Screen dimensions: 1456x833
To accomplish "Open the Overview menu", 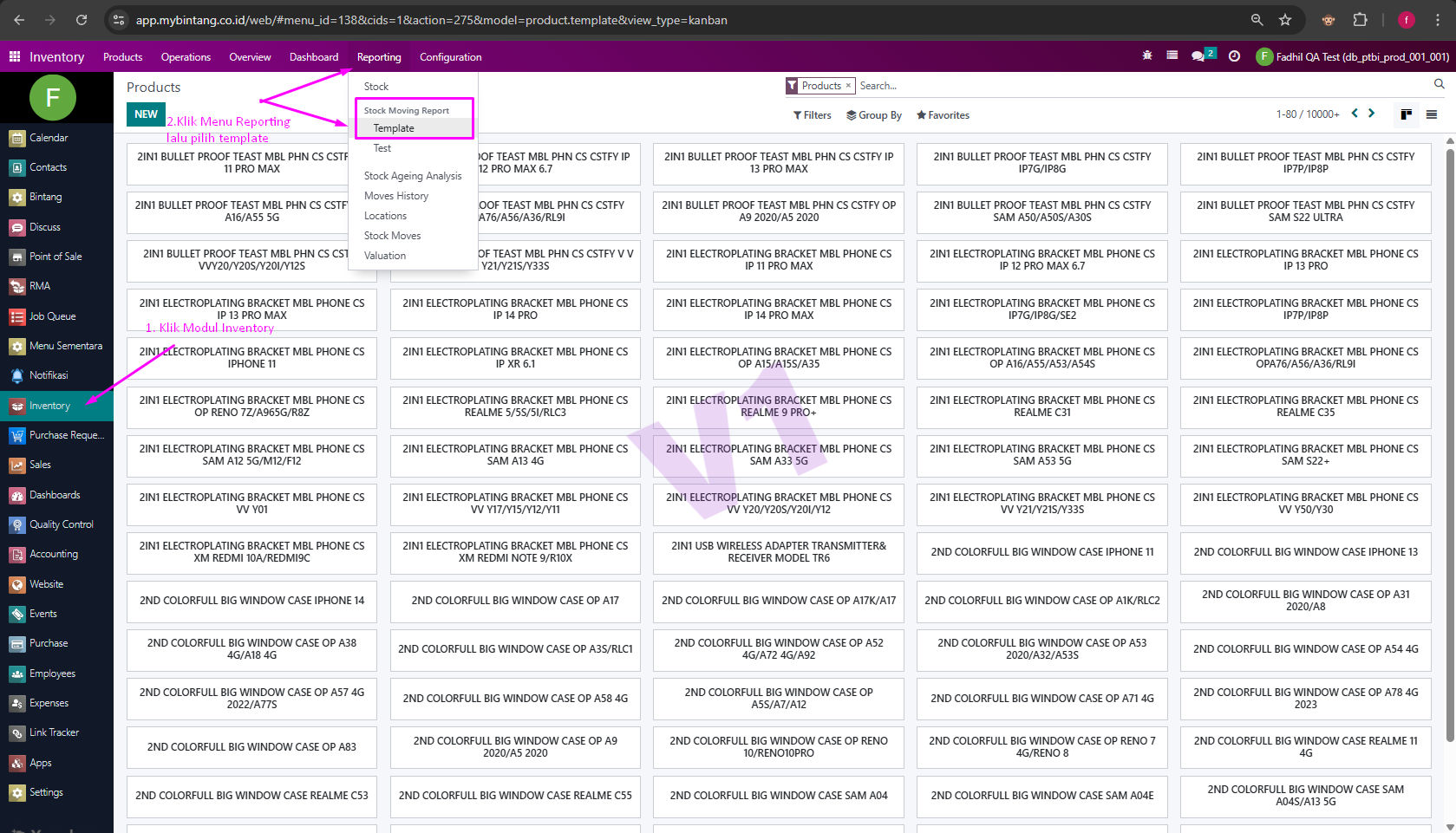I will [250, 57].
